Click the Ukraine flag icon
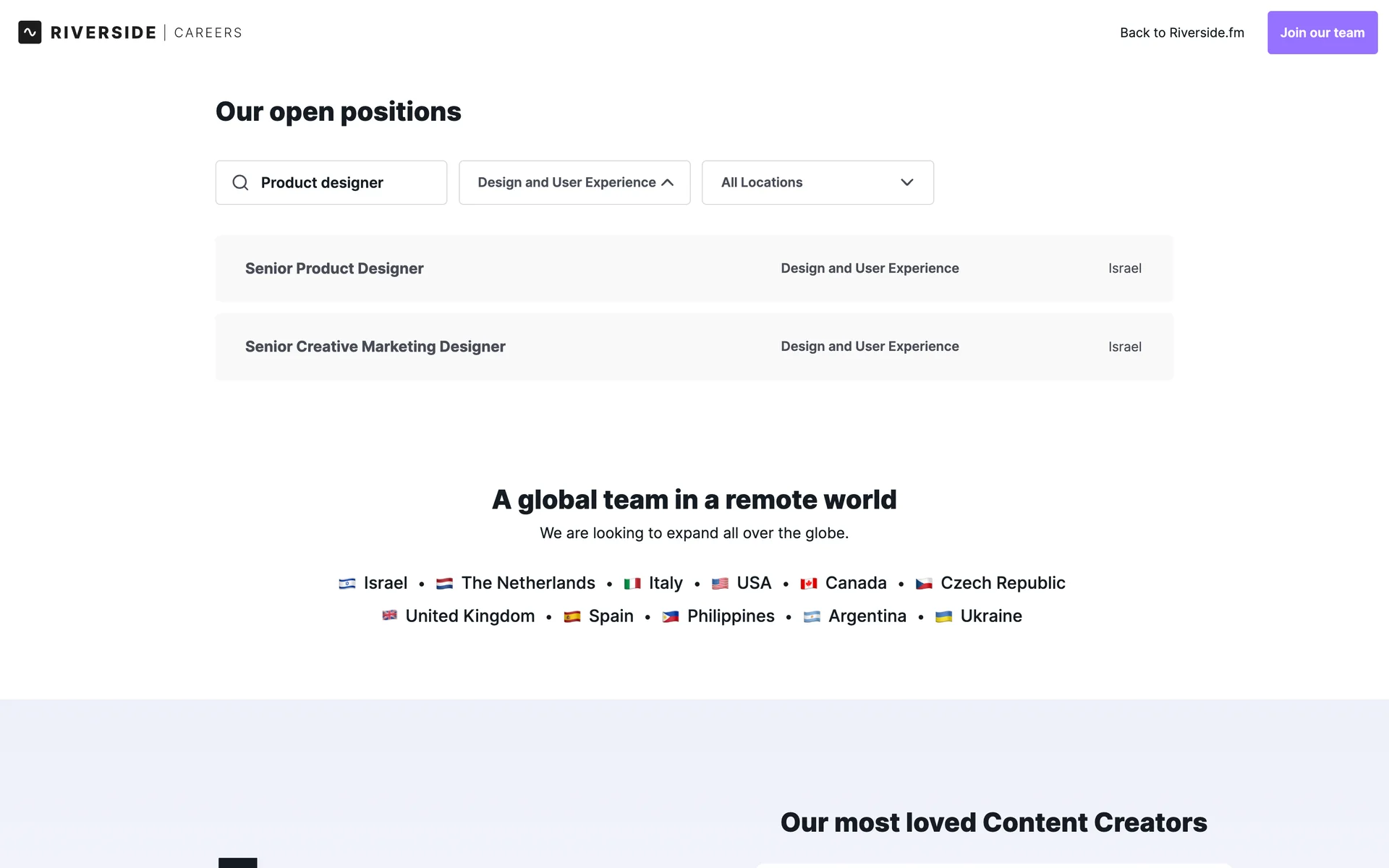Viewport: 1389px width, 868px height. point(943,617)
